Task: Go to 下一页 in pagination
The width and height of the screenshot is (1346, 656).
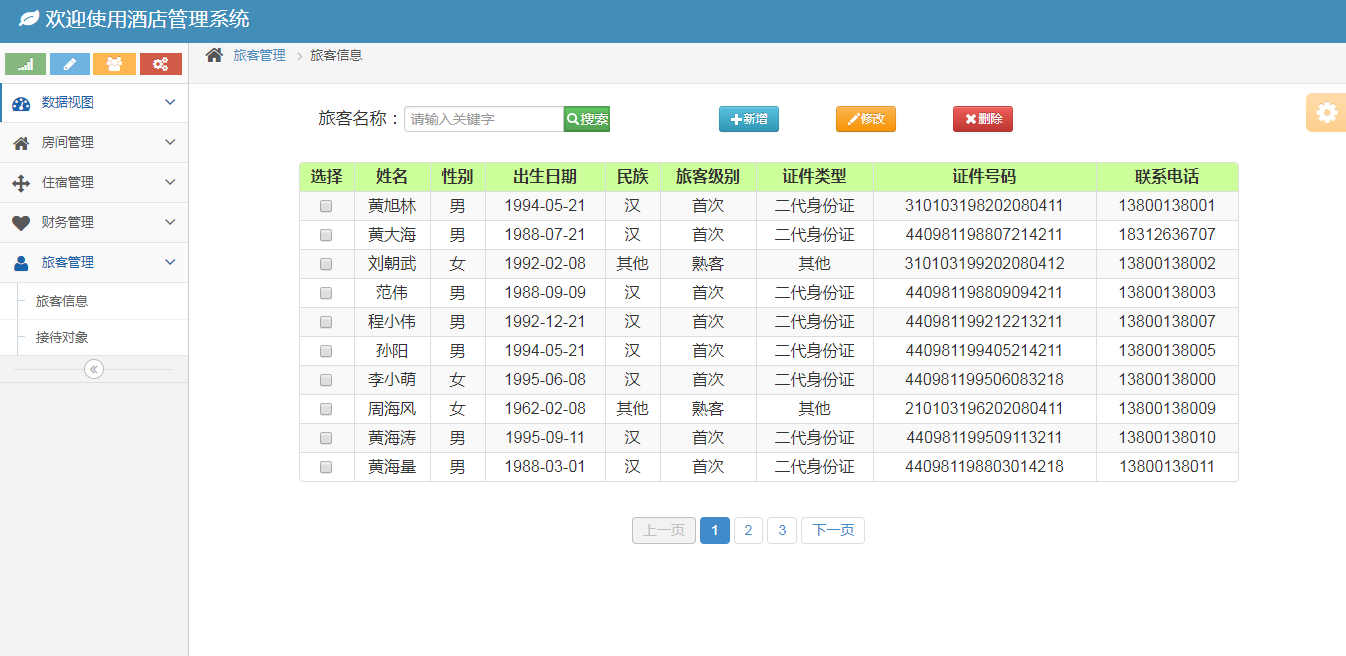Action: [833, 531]
